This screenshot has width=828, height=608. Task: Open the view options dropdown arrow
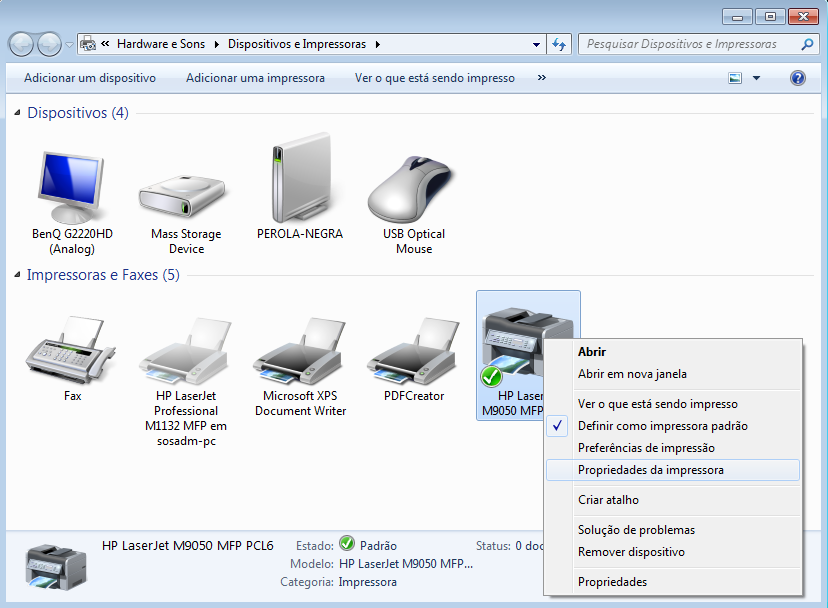756,78
